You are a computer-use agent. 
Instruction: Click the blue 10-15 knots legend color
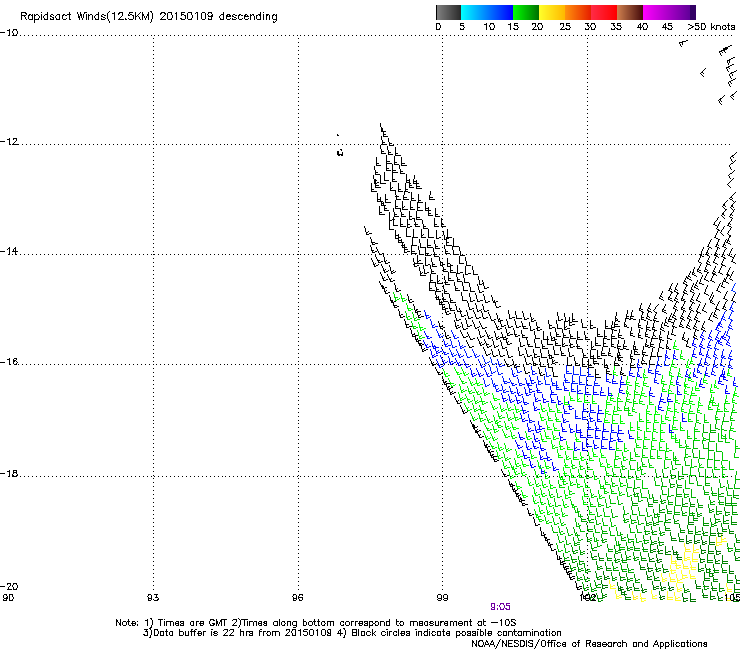tap(500, 12)
